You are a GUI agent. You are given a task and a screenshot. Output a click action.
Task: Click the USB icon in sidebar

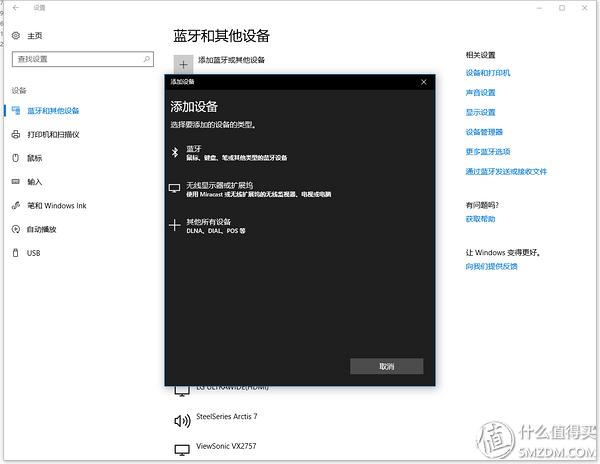pyautogui.click(x=16, y=253)
